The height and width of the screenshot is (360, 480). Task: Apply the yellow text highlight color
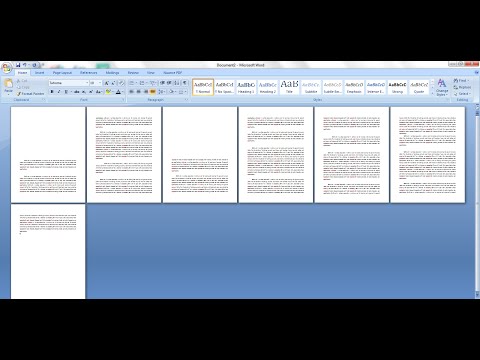tap(108, 92)
